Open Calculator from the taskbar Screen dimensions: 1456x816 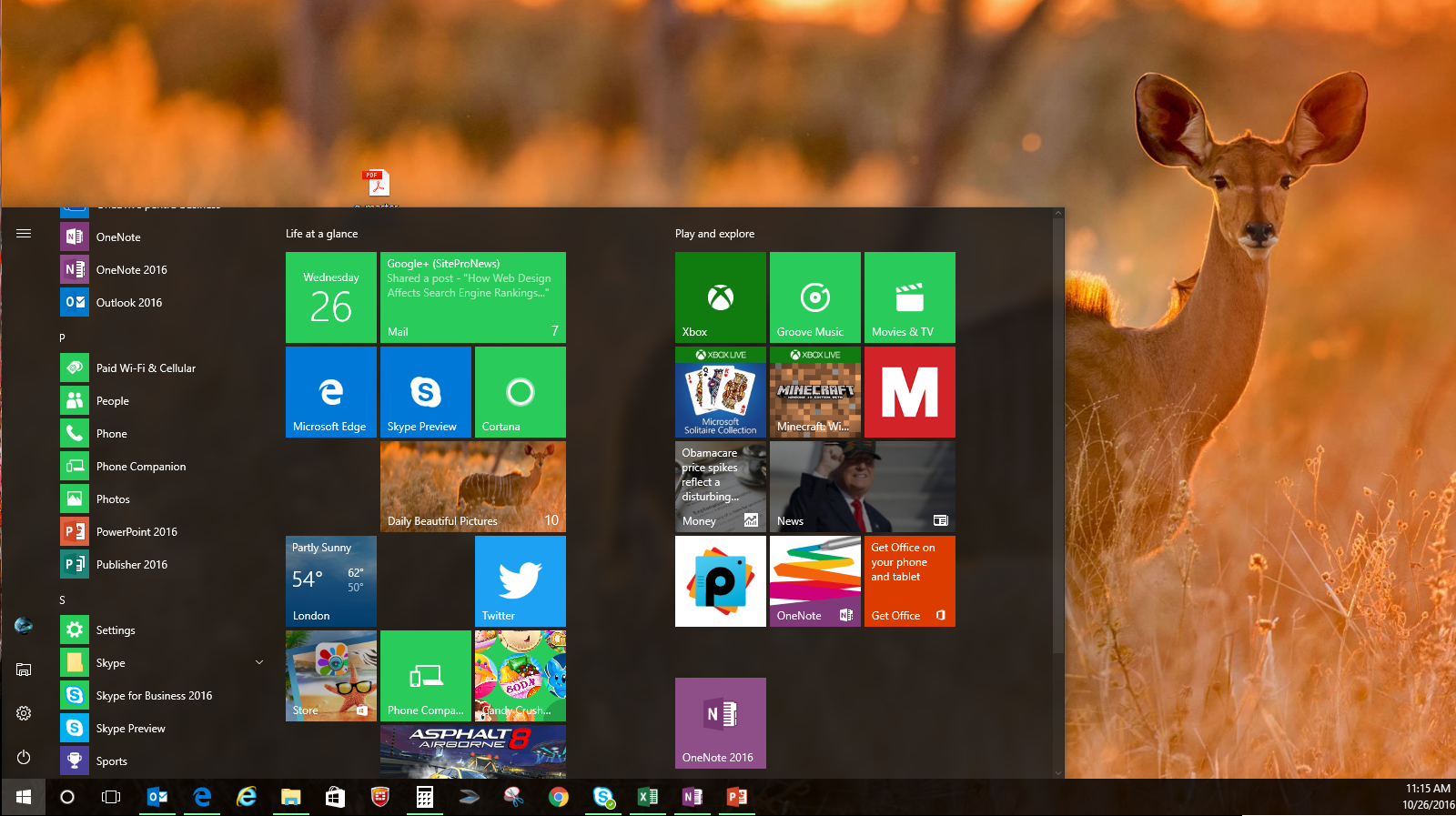[425, 797]
